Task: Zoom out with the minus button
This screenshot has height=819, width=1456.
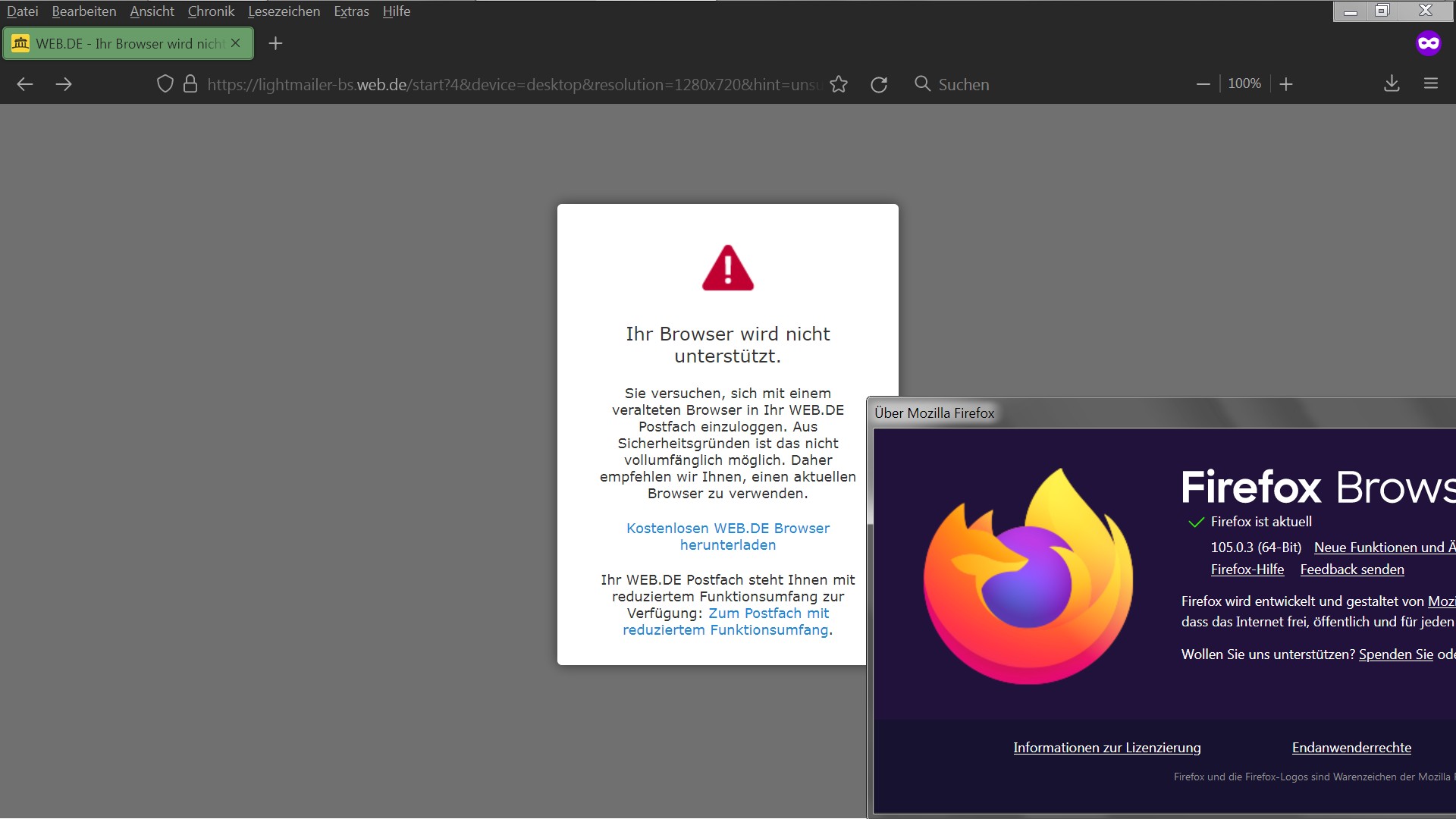Action: tap(1203, 84)
